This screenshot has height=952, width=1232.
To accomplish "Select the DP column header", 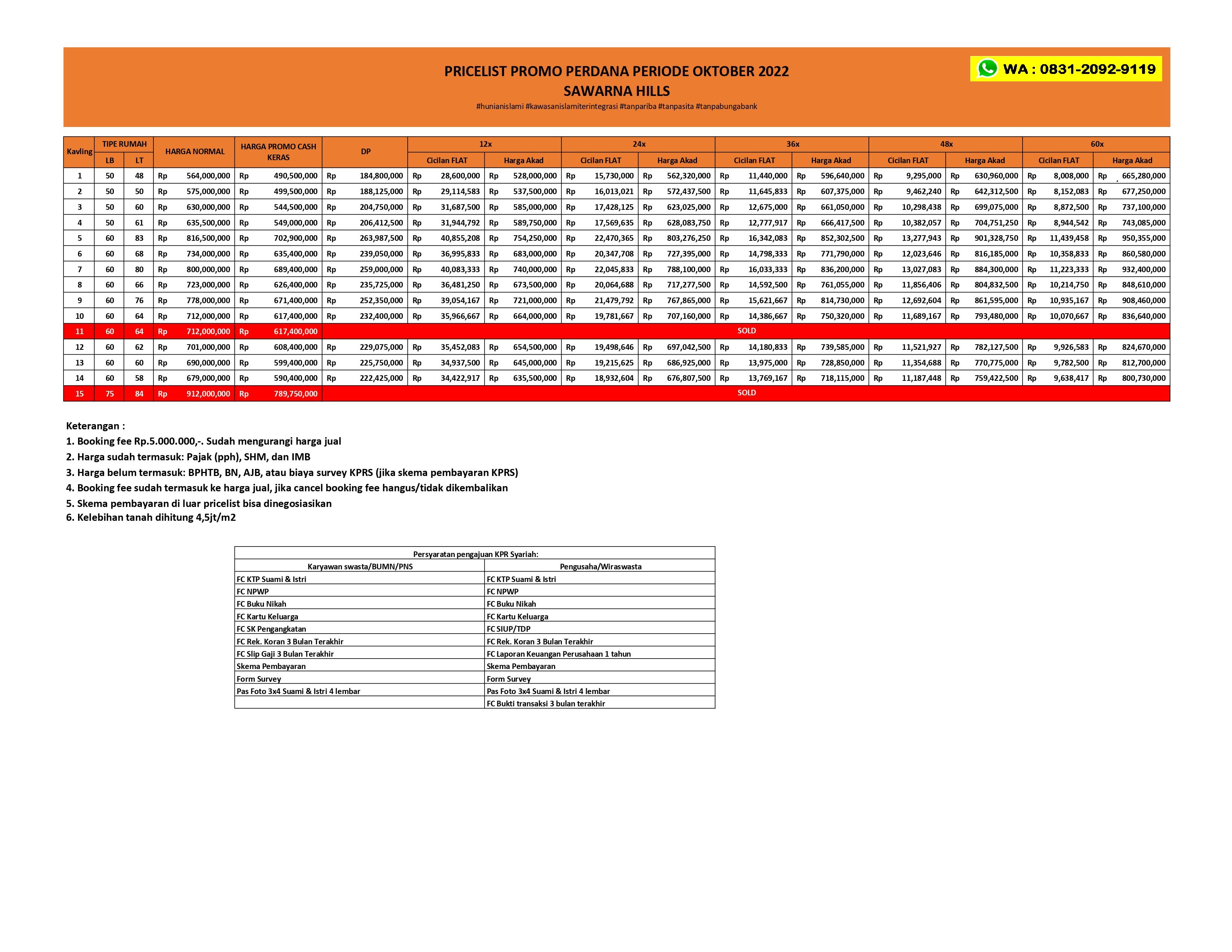I will coord(365,152).
